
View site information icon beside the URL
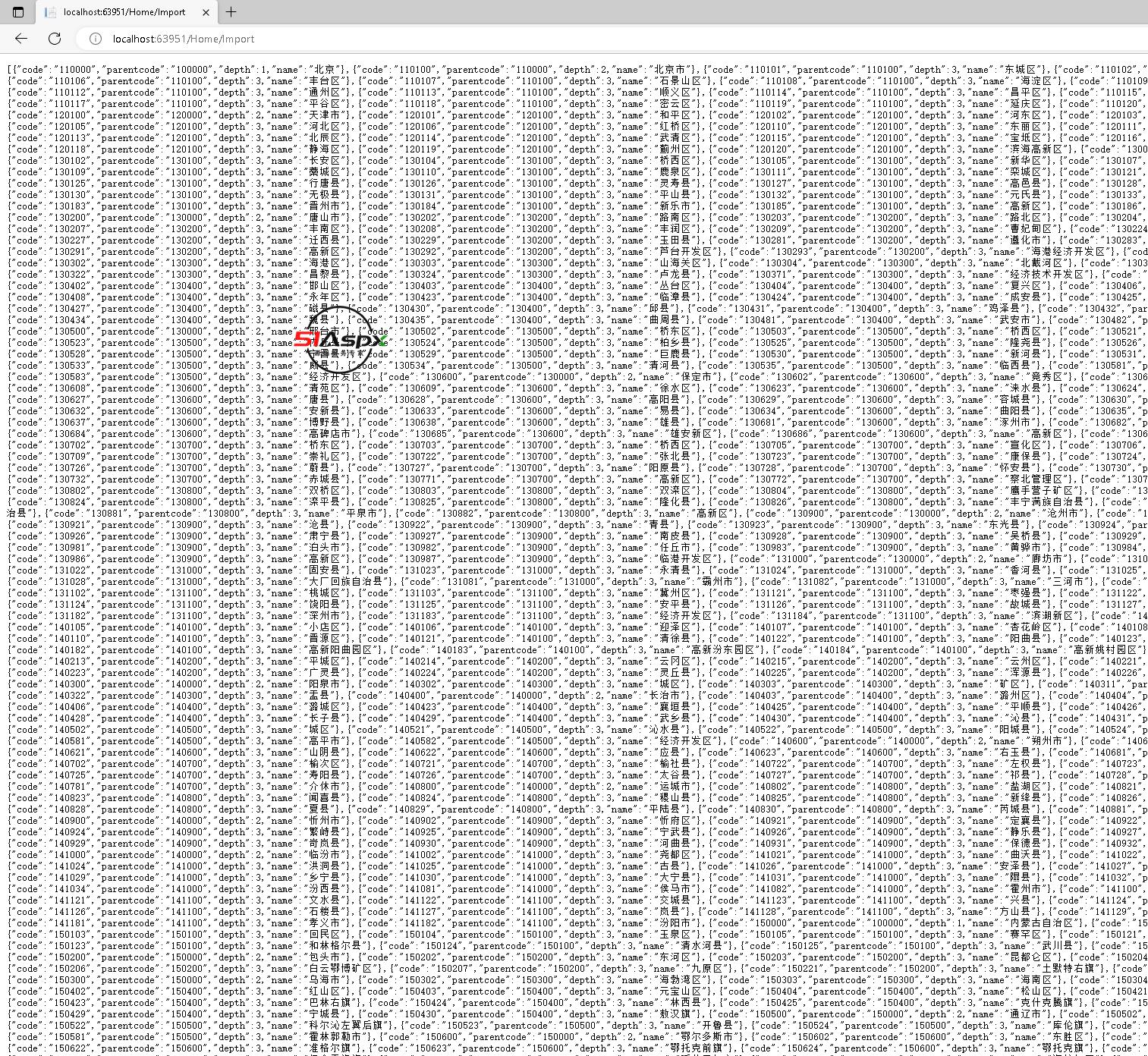click(x=96, y=39)
